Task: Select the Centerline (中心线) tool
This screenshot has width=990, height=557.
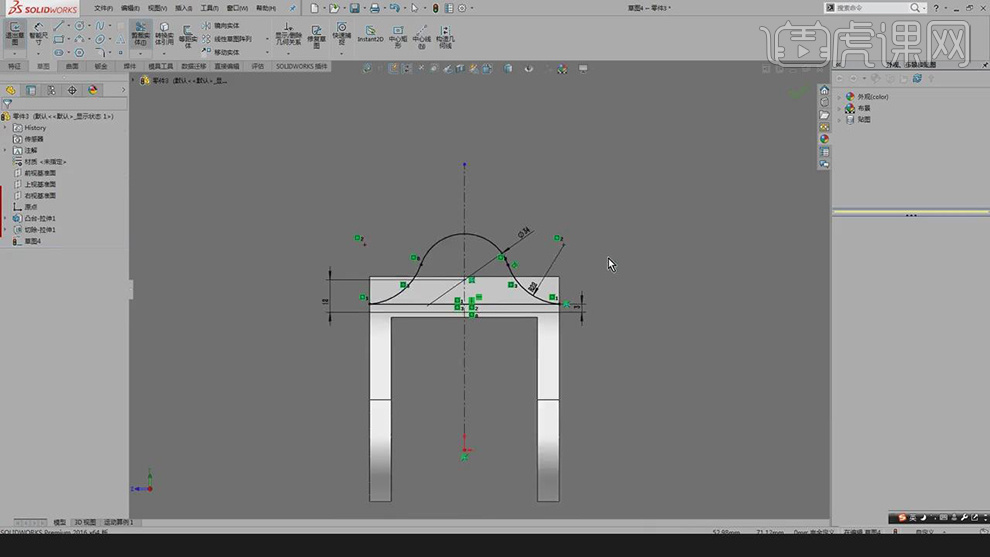Action: click(x=422, y=36)
